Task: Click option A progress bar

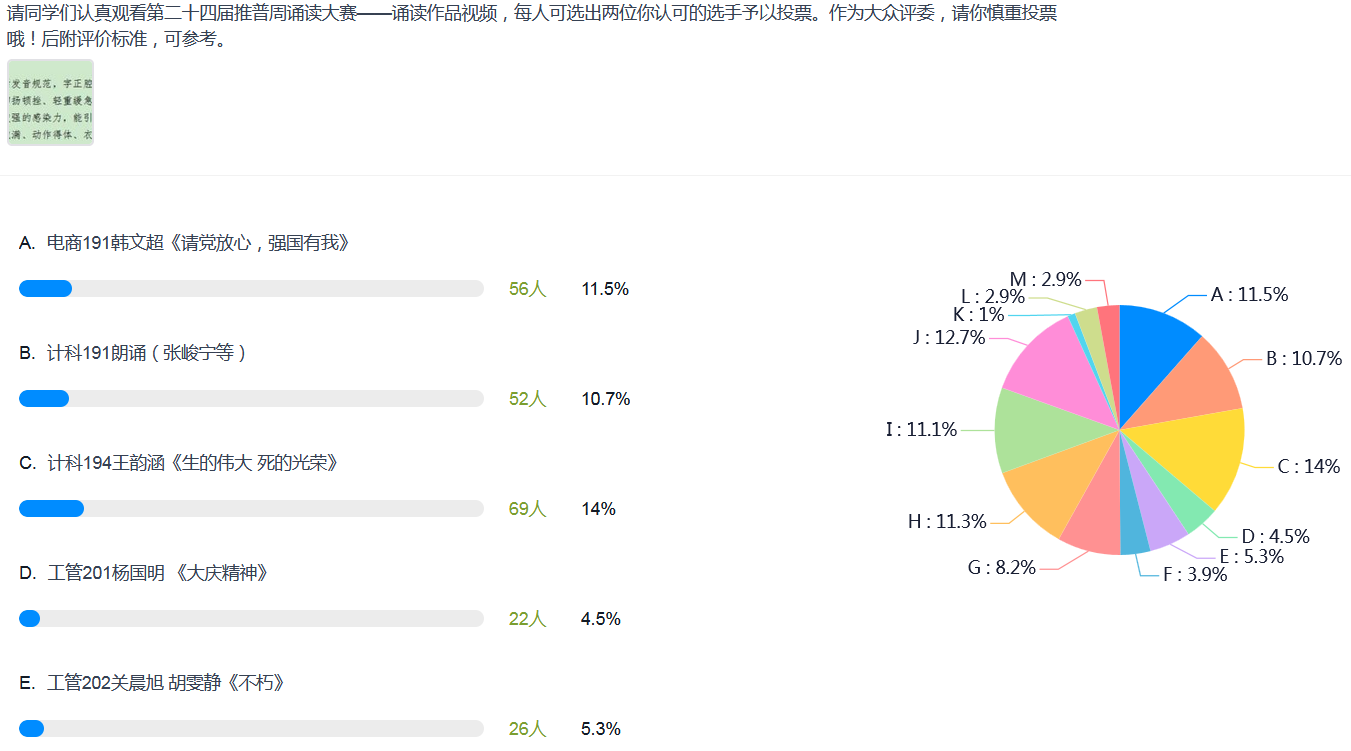Action: (x=251, y=289)
